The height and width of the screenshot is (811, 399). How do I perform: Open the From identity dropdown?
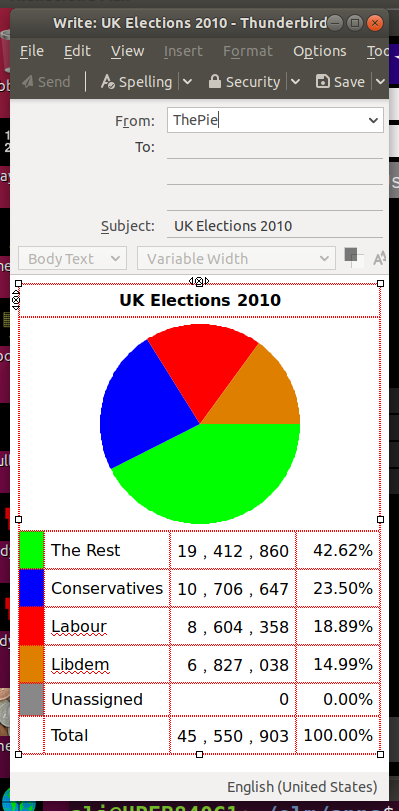coord(275,120)
